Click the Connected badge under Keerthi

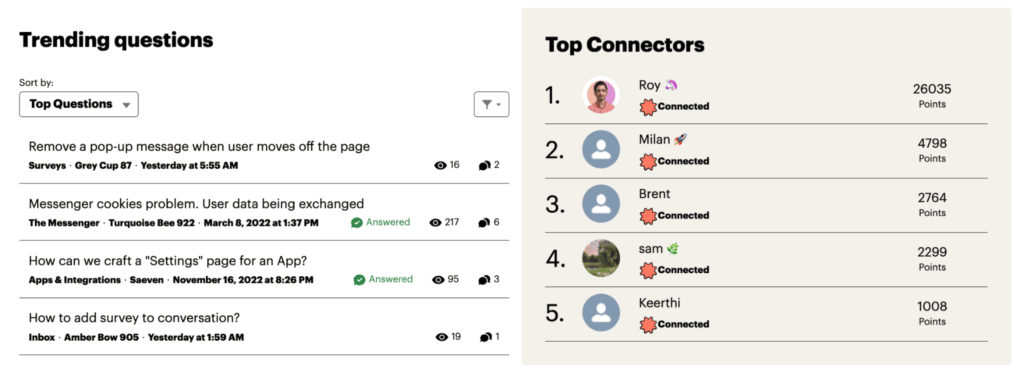pos(674,324)
